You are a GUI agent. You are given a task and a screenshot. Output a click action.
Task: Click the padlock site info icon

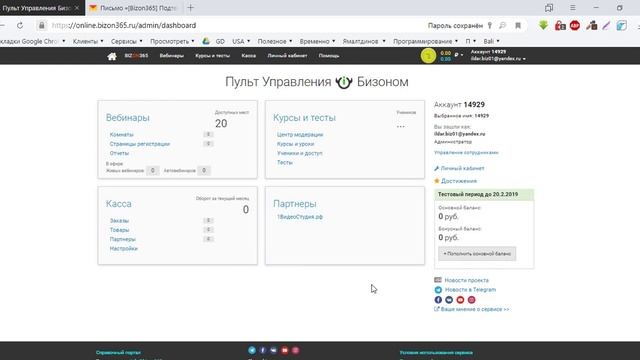[x=41, y=25]
